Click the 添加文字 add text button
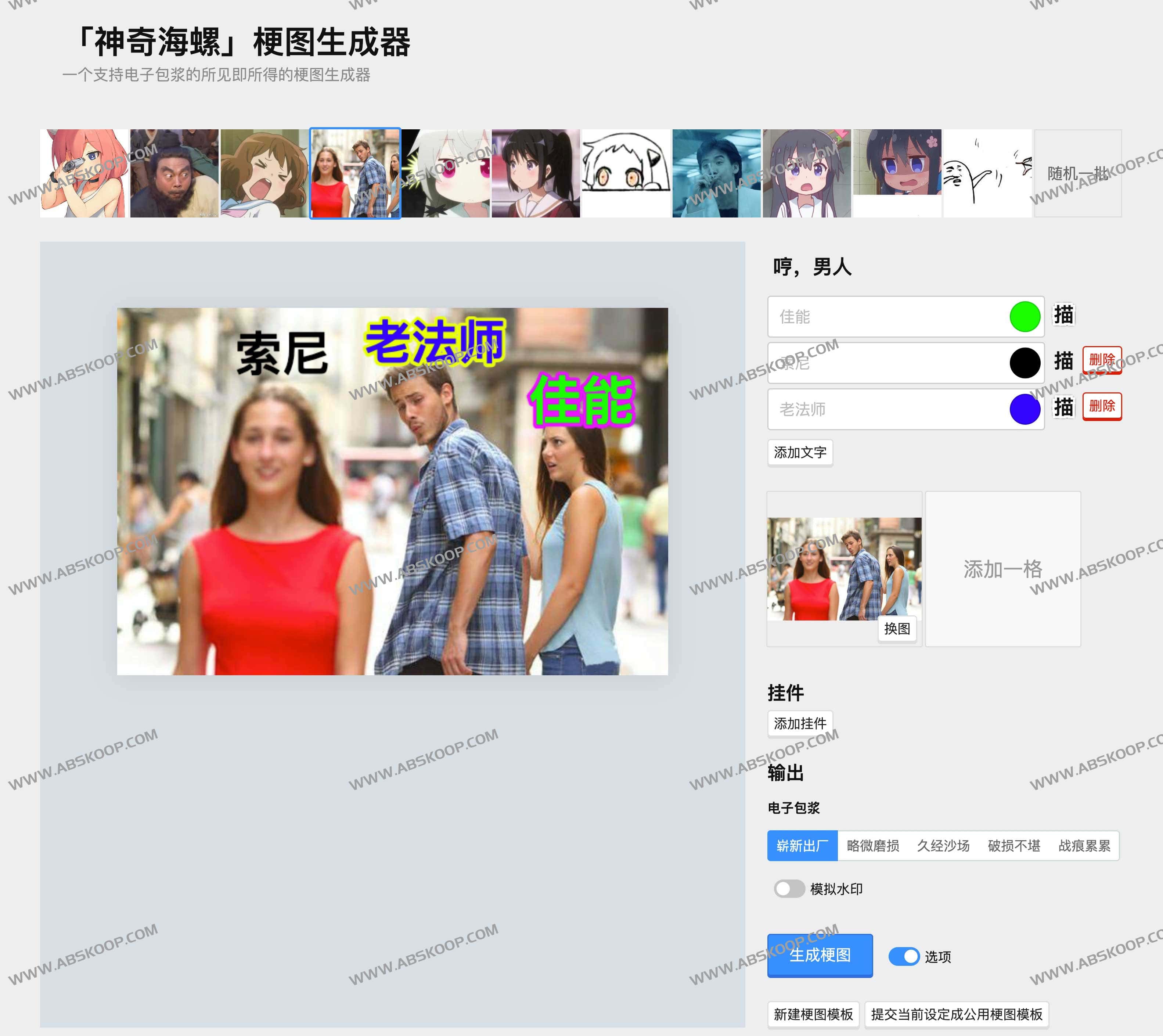The width and height of the screenshot is (1163, 1036). (800, 453)
